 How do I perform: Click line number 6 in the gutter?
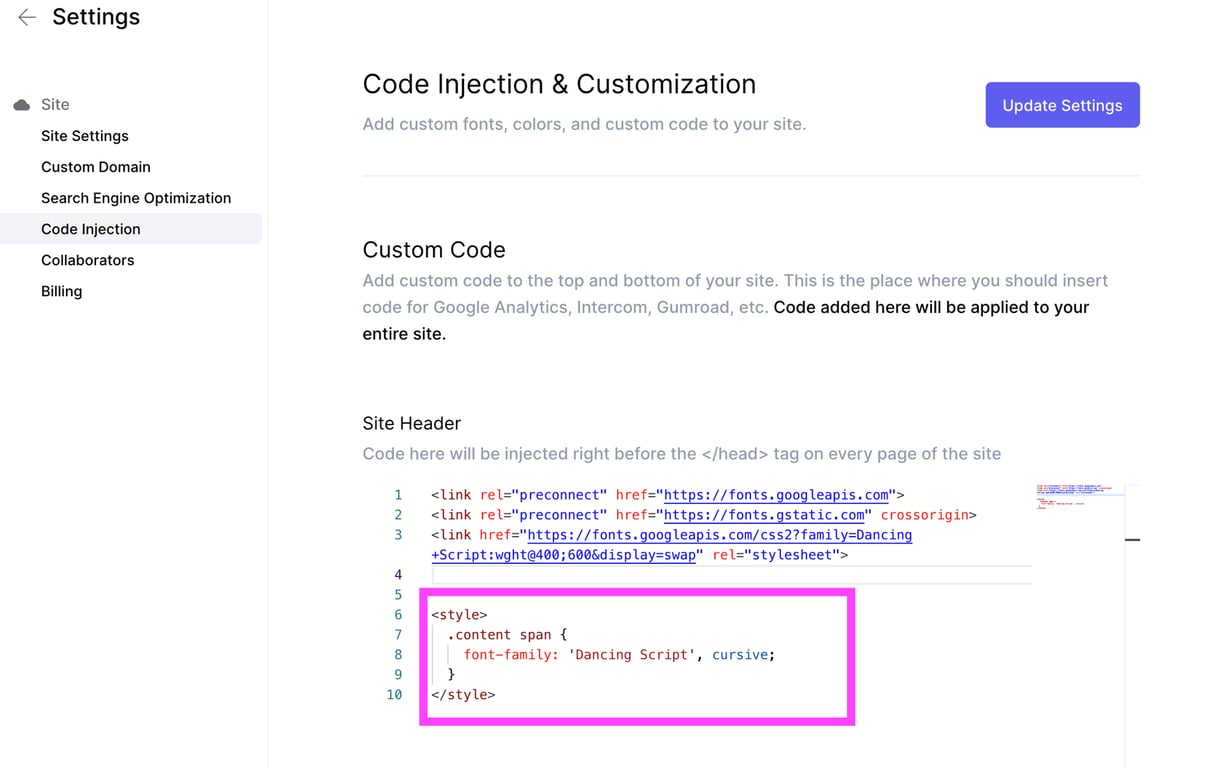(398, 615)
